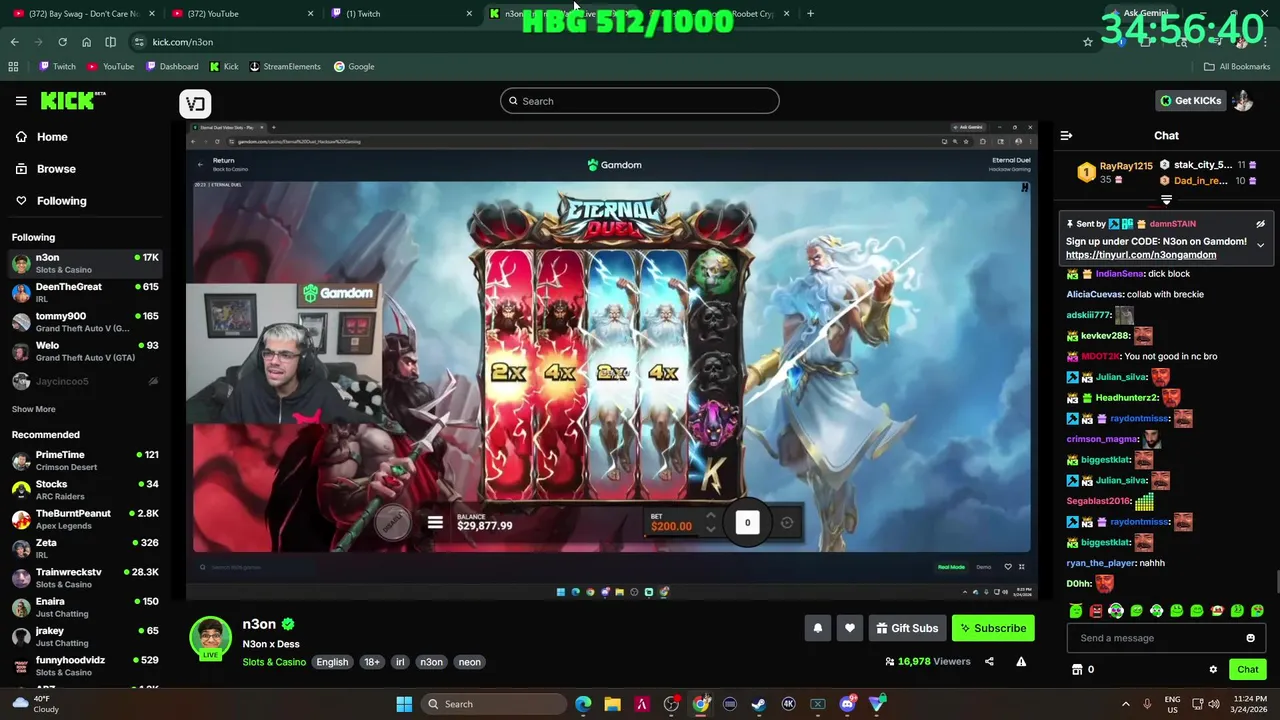Collapse the chat panel with the arrow icon
1280x720 pixels.
pos(1066,135)
